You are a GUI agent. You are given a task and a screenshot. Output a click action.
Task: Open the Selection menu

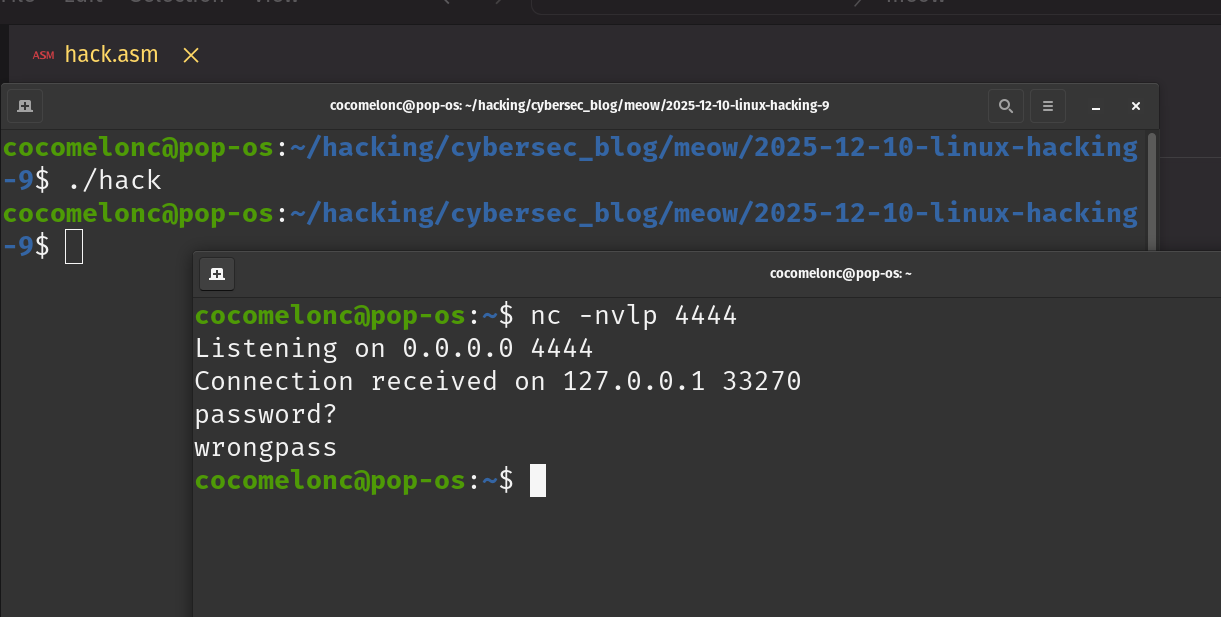pos(176,3)
